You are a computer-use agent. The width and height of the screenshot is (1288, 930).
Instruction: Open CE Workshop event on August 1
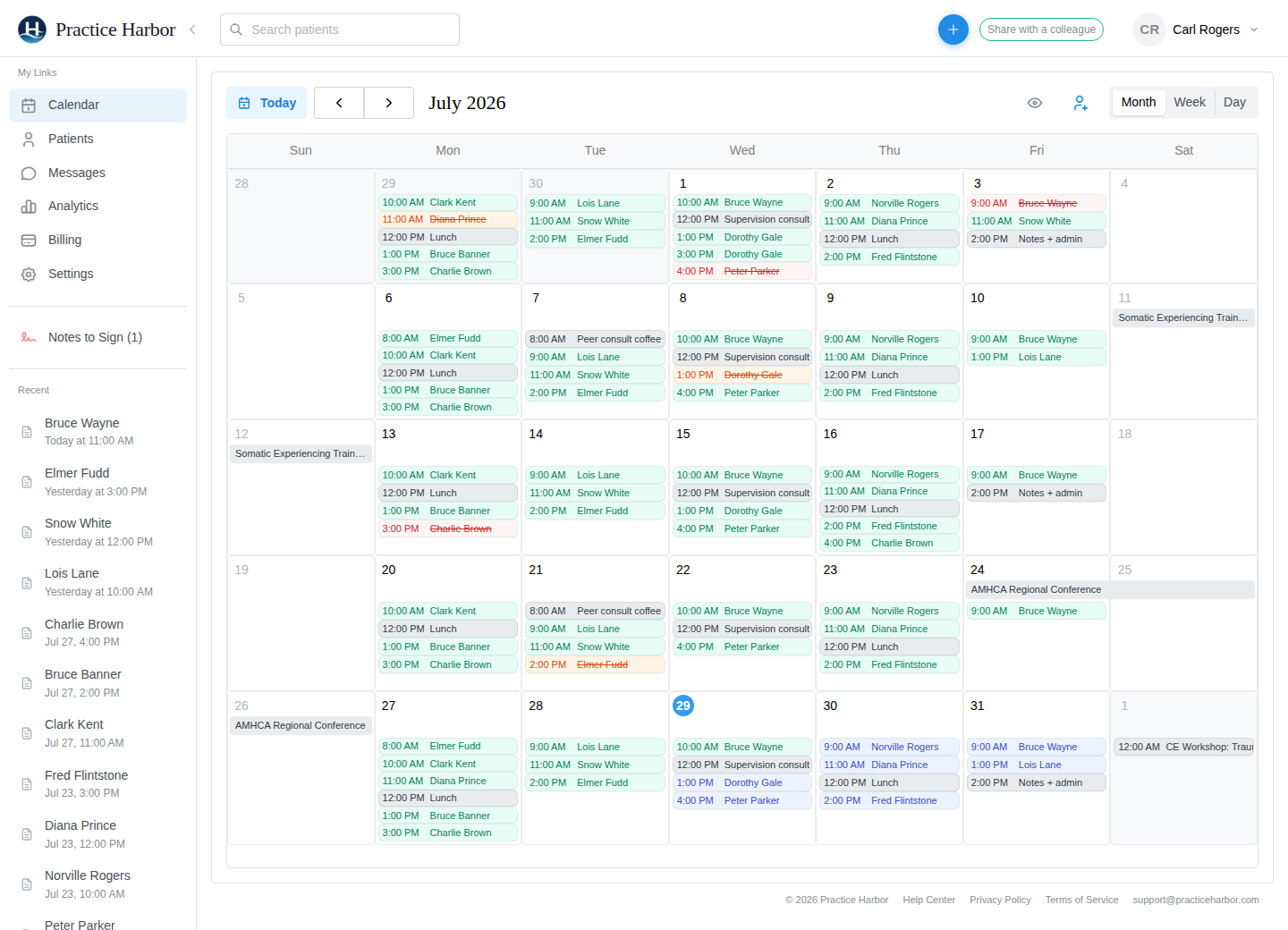click(1183, 747)
